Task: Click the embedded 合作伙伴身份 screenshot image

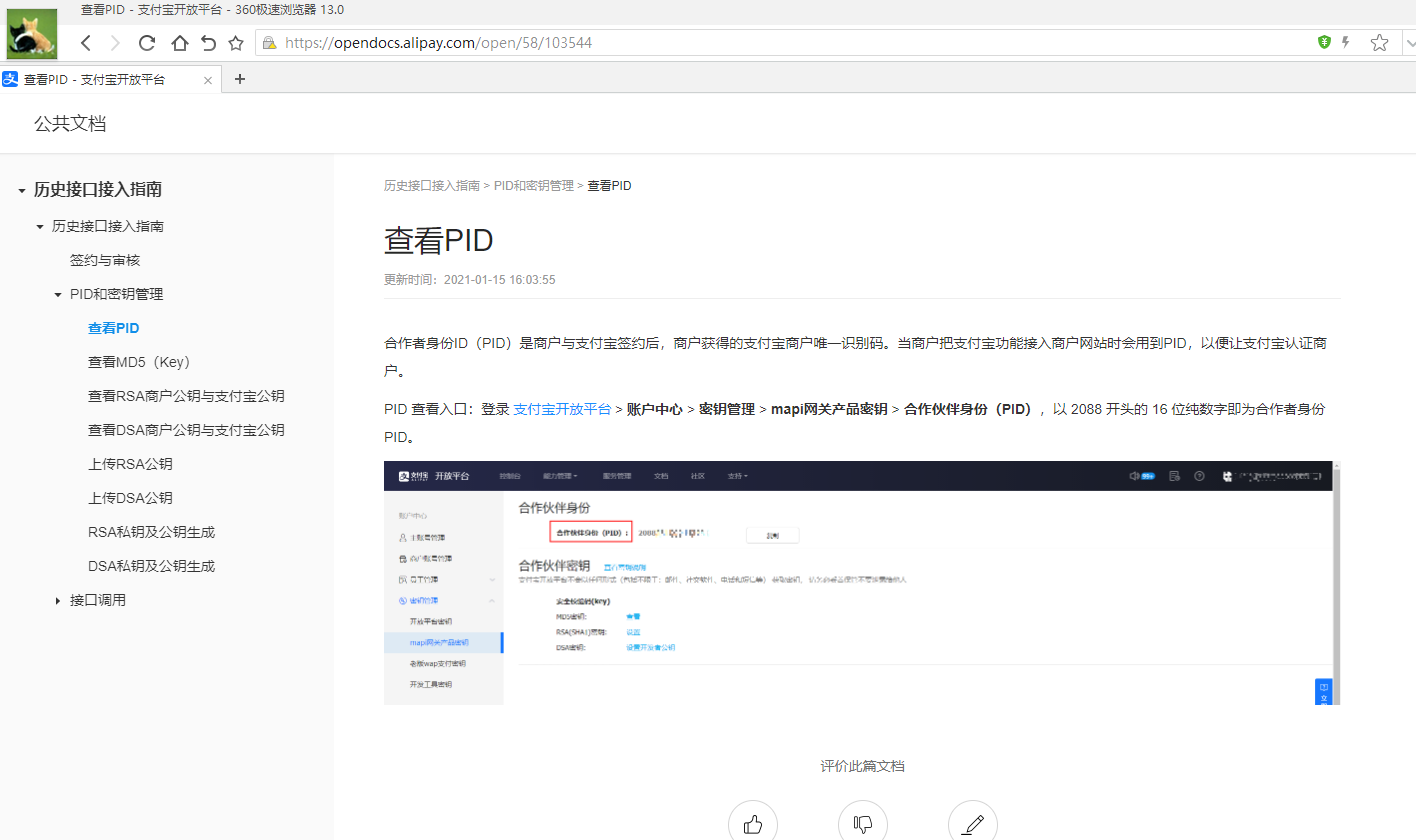Action: (861, 582)
